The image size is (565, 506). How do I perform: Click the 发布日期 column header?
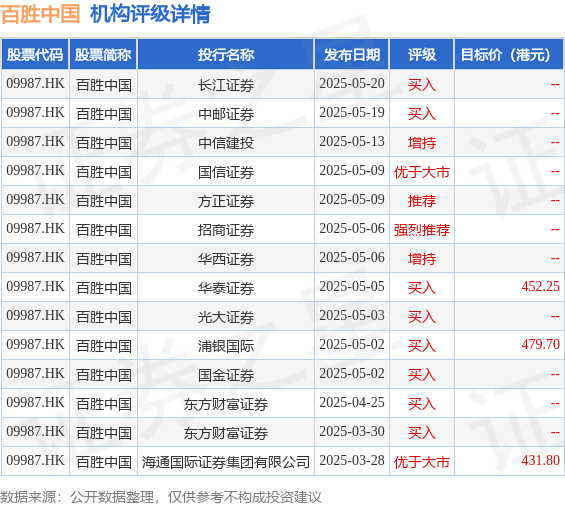352,55
